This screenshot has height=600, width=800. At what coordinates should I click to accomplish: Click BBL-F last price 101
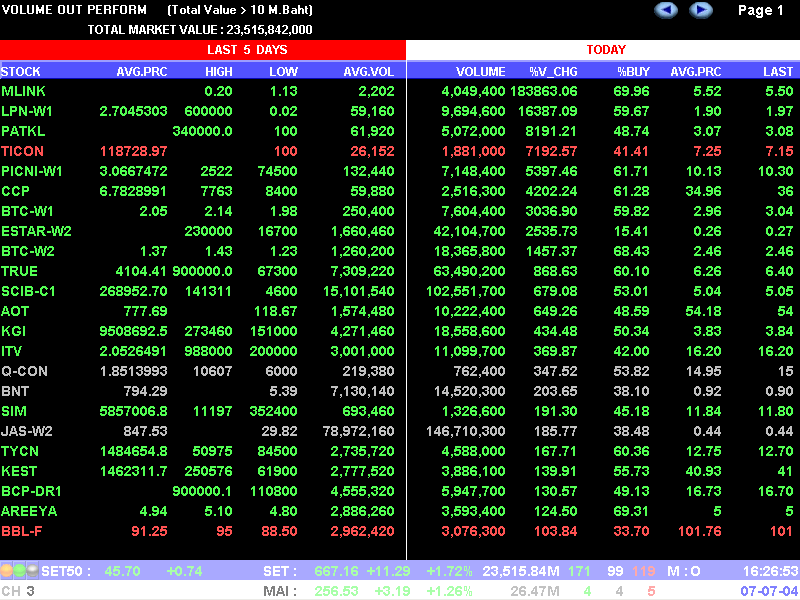point(781,531)
